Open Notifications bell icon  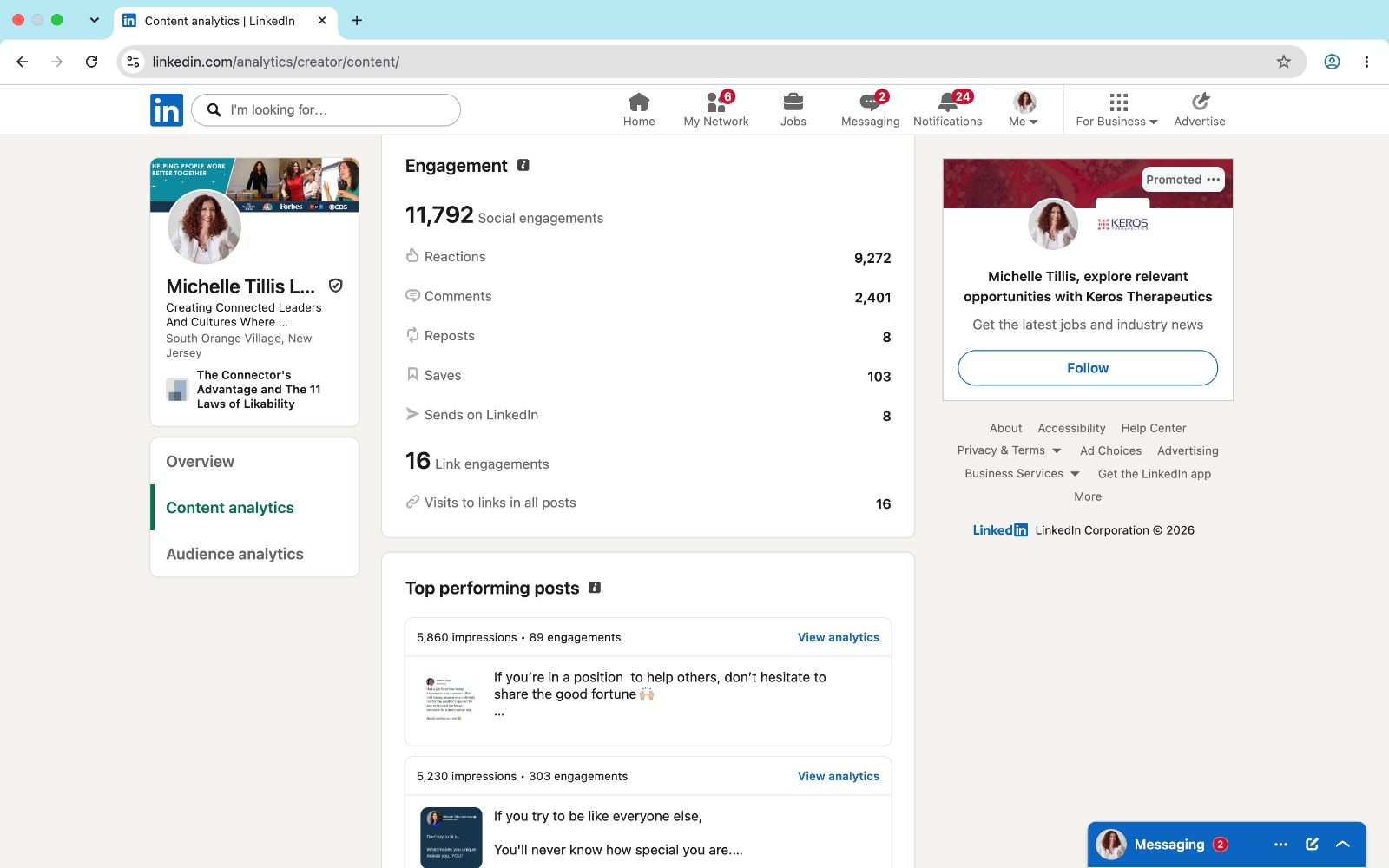click(x=948, y=102)
